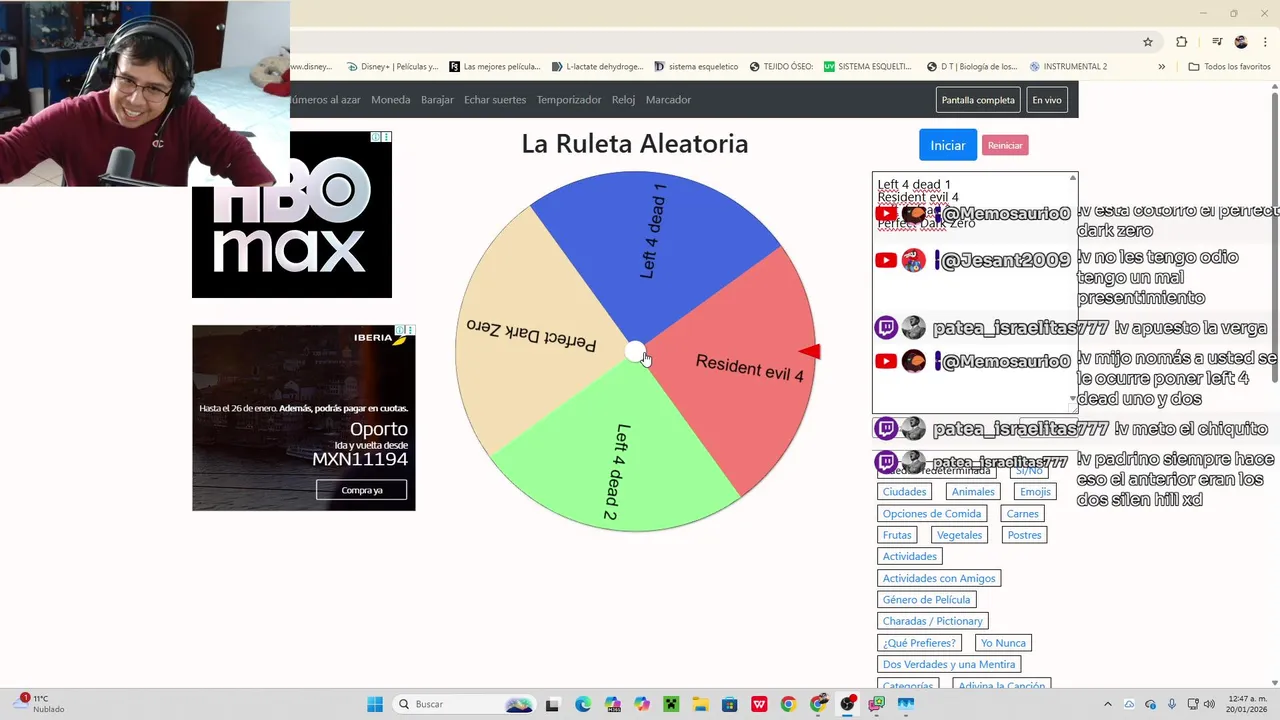The width and height of the screenshot is (1280, 720).
Task: Open OBS Studio from the taskbar
Action: 848,704
